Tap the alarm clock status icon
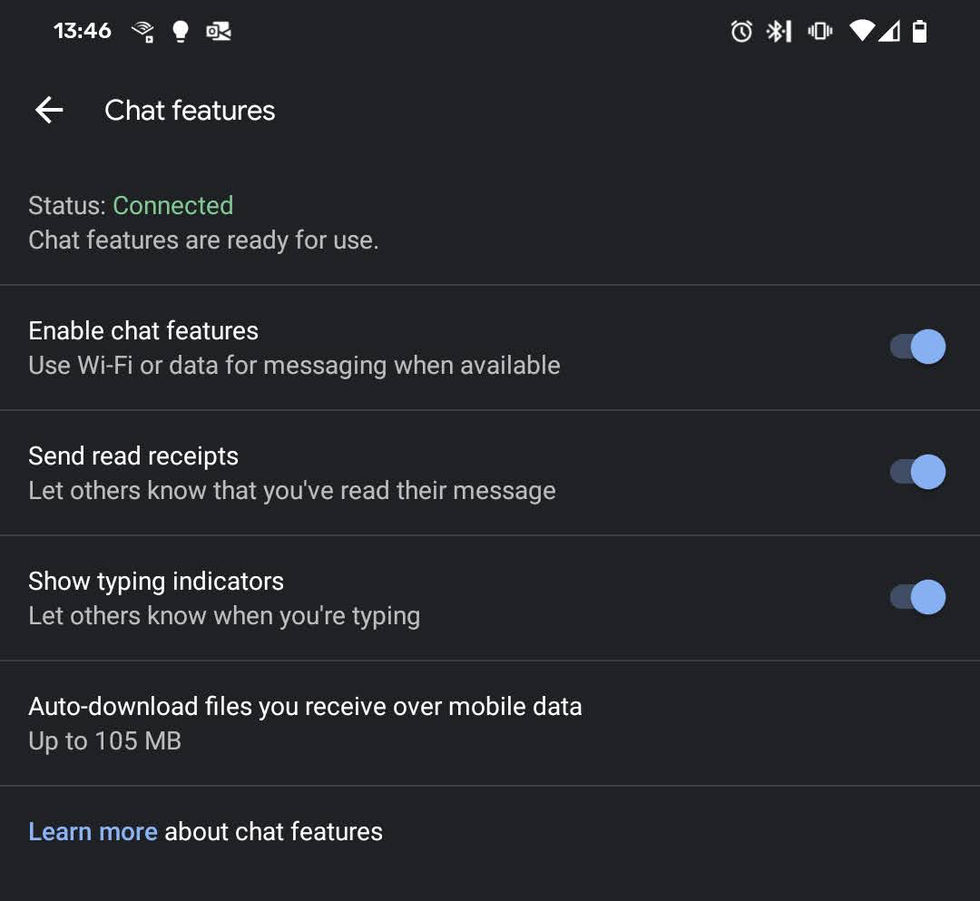980x901 pixels. coord(741,31)
